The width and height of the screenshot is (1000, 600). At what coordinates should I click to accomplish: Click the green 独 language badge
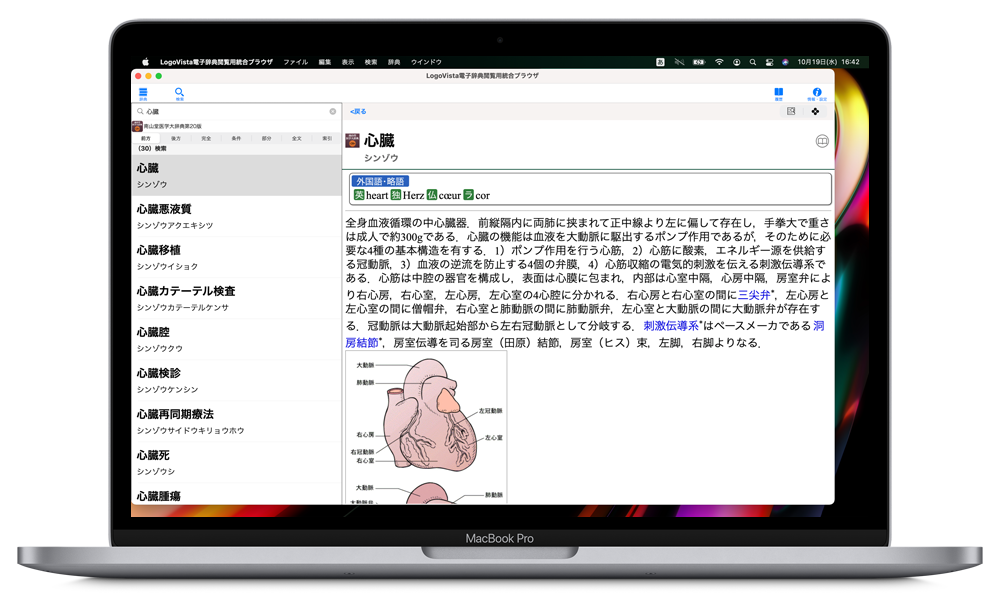[395, 195]
